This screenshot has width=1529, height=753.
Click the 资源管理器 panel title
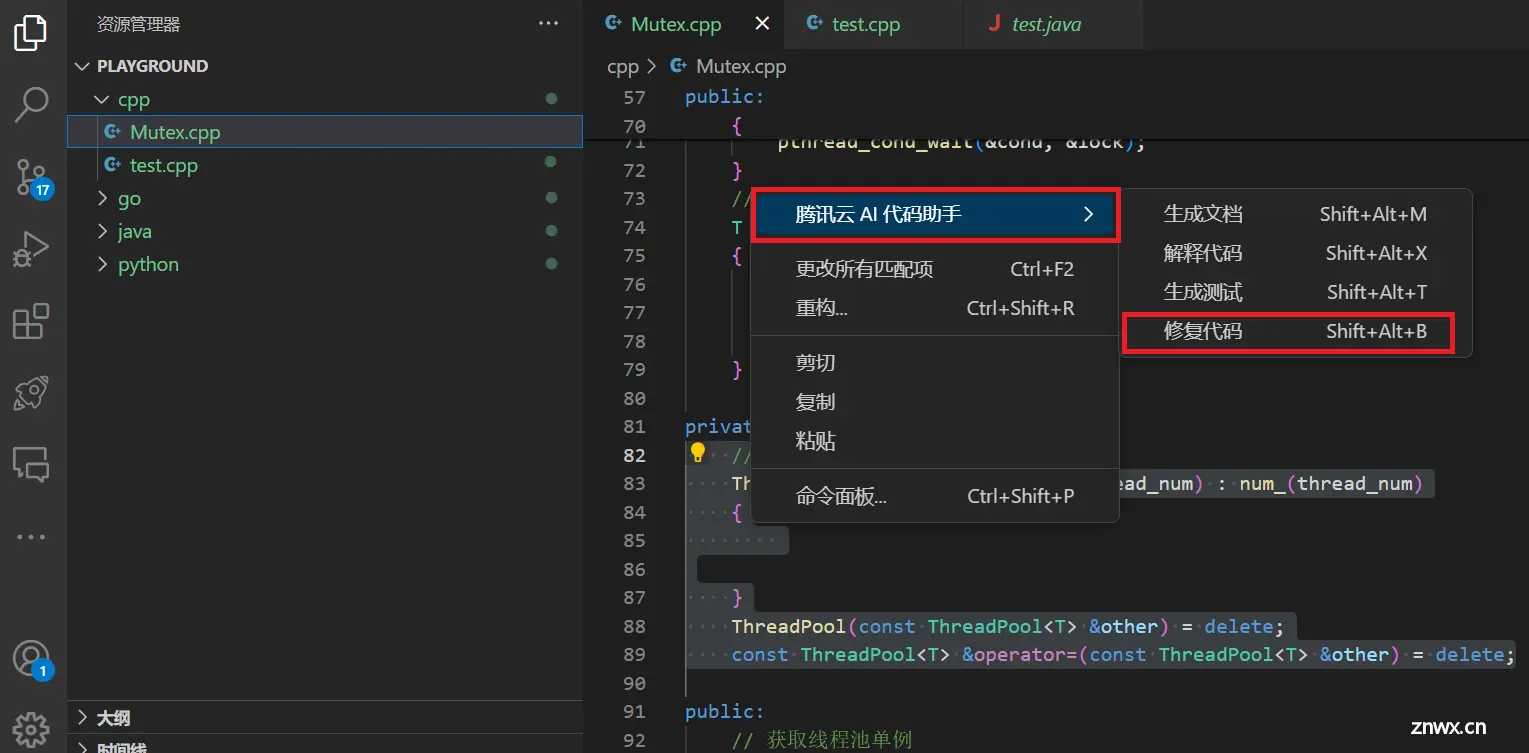pyautogui.click(x=138, y=24)
